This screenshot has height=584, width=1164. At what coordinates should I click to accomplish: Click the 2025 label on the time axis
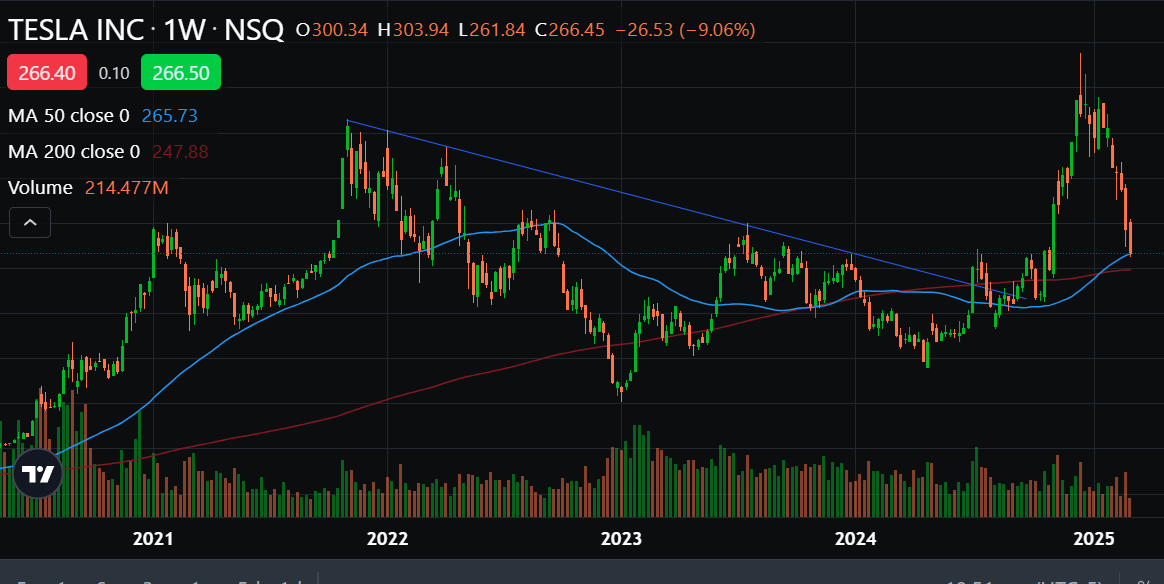[x=1093, y=539]
